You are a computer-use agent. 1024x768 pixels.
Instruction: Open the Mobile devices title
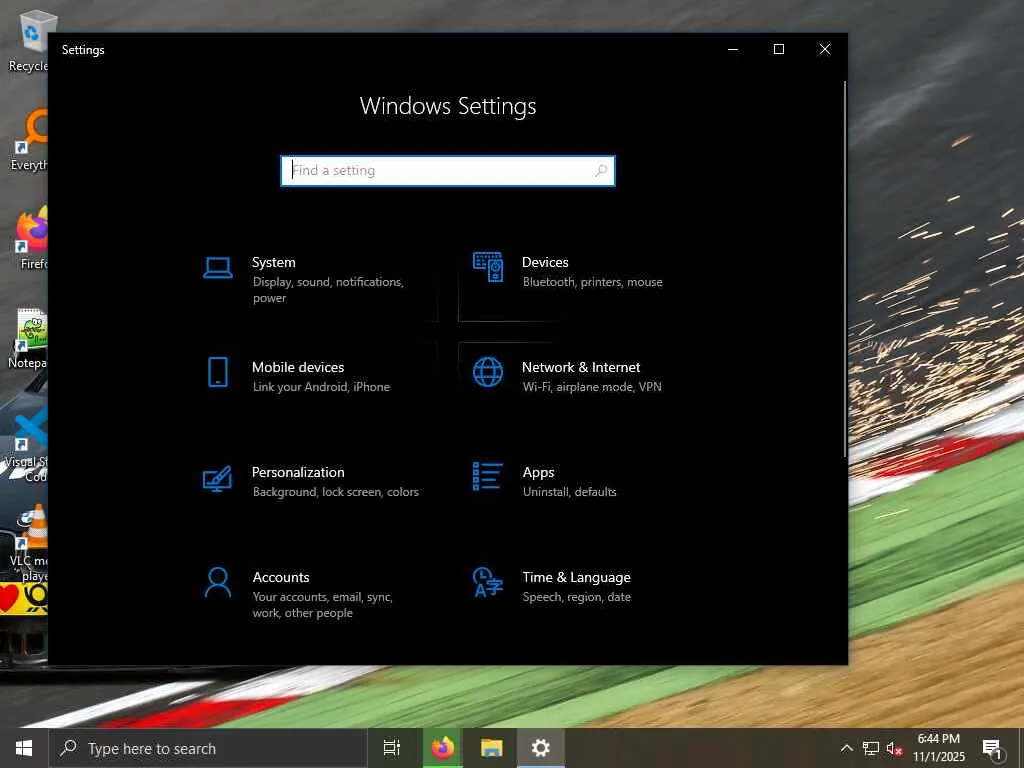[298, 367]
